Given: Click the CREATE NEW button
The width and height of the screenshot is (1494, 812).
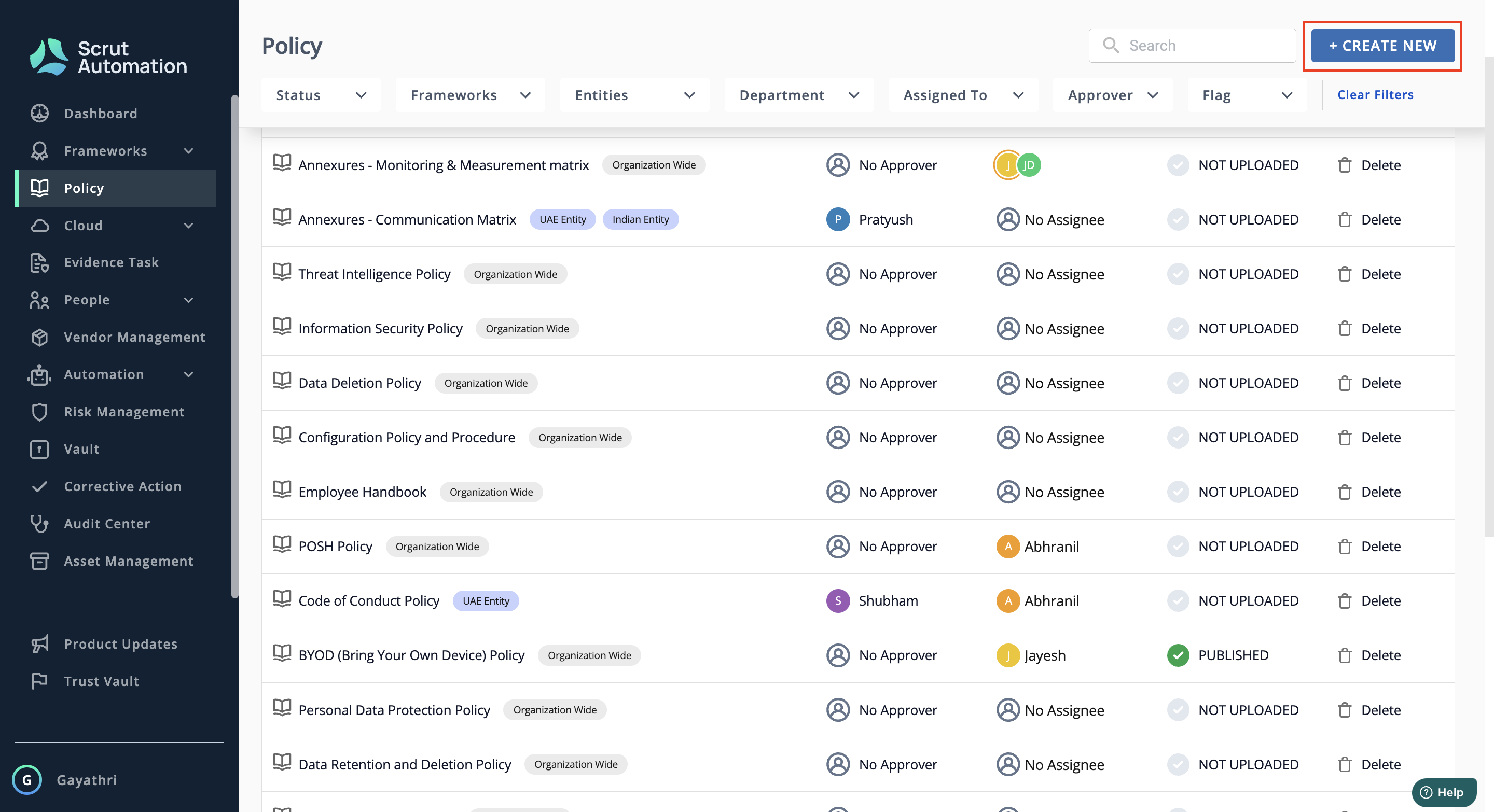Looking at the screenshot, I should tap(1382, 45).
